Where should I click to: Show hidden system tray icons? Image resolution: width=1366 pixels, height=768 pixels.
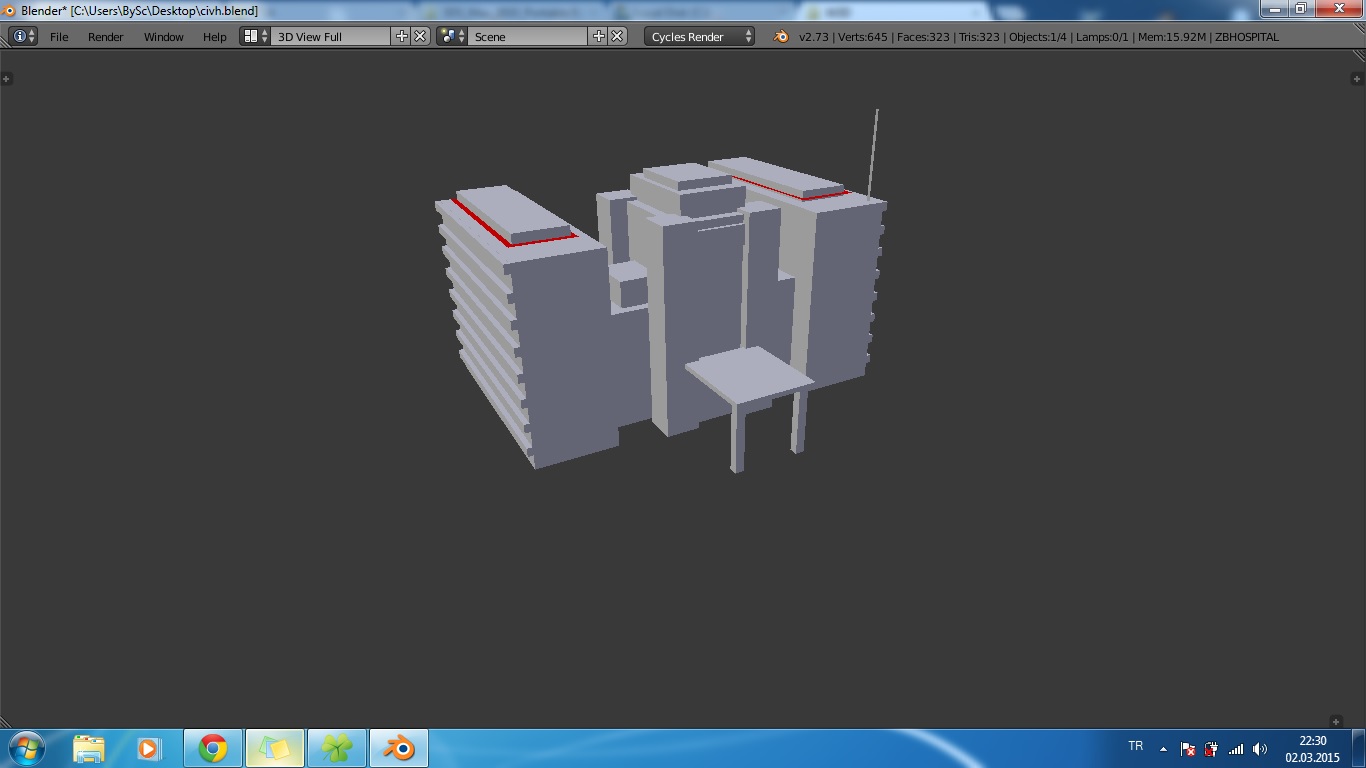point(1163,748)
